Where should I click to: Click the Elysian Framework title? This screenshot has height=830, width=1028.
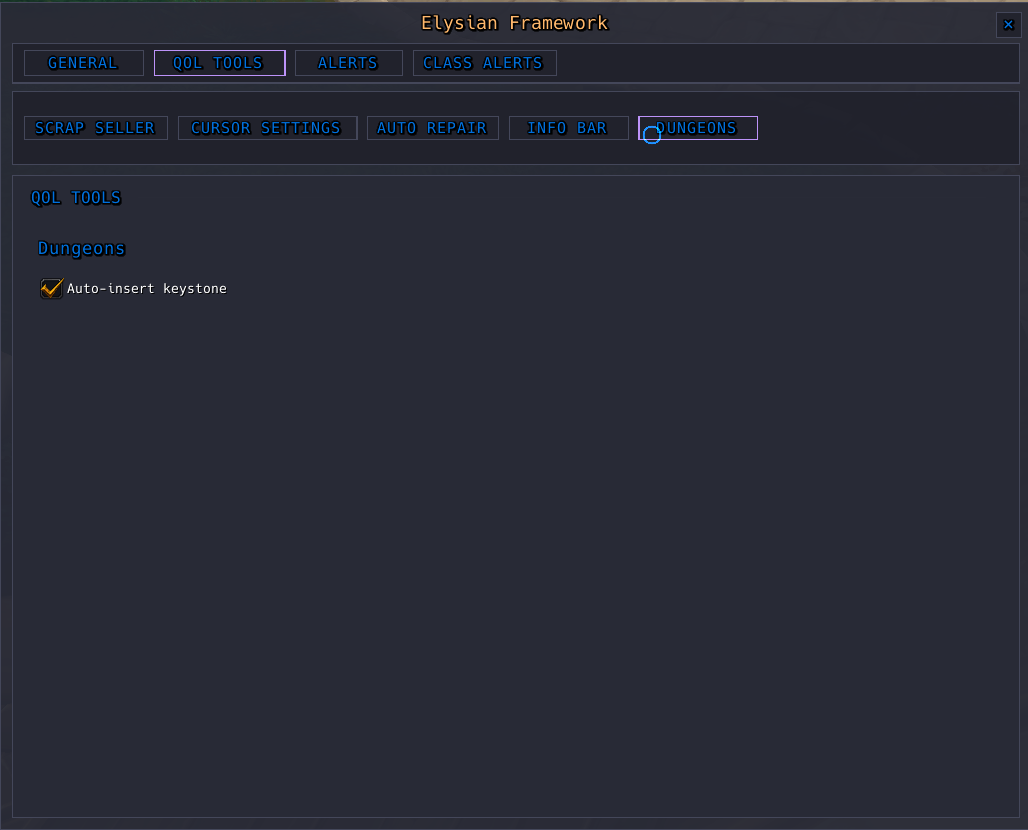(x=515, y=23)
